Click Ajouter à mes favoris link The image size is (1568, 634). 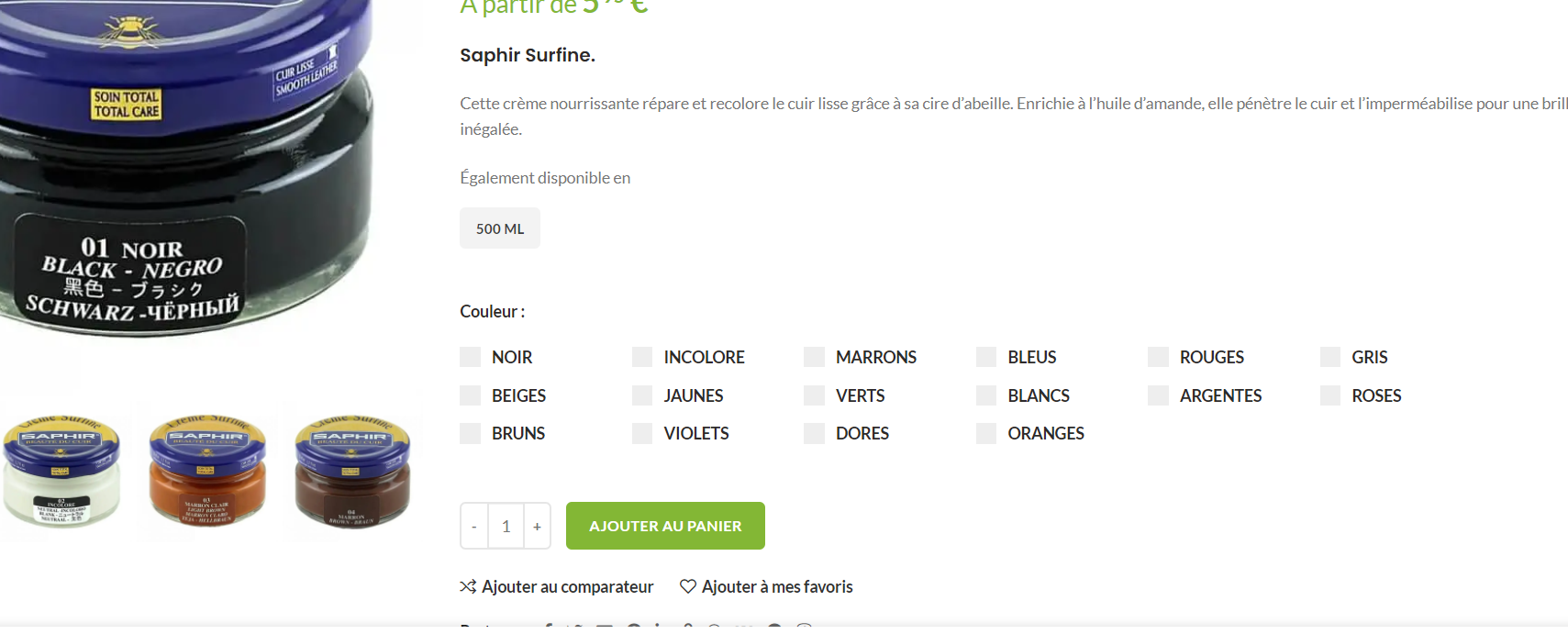pos(766,586)
